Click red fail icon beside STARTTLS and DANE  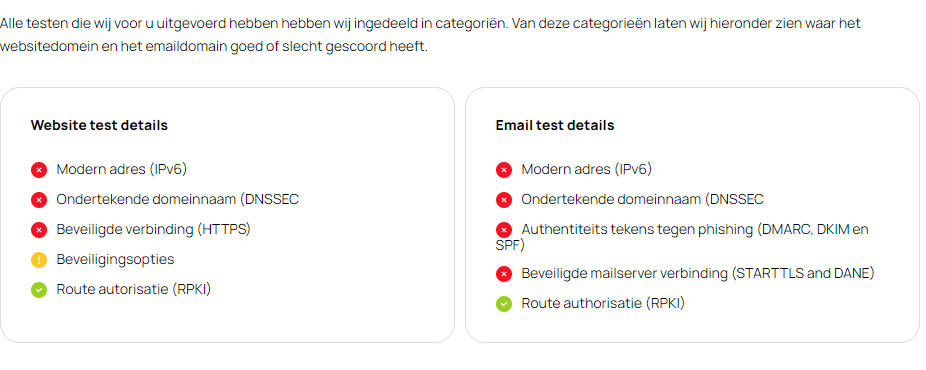point(504,274)
